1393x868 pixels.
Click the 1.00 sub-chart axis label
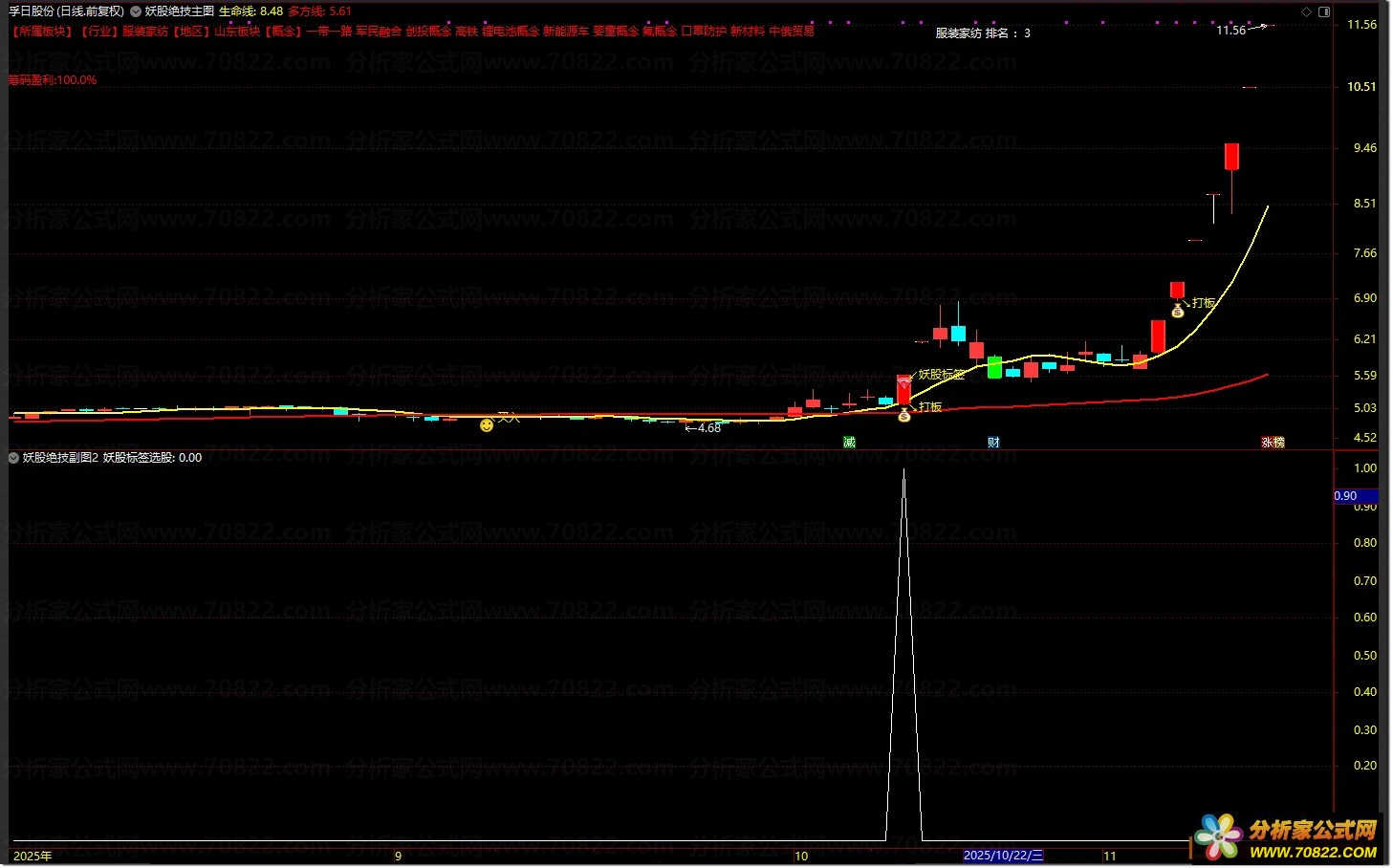[x=1364, y=468]
